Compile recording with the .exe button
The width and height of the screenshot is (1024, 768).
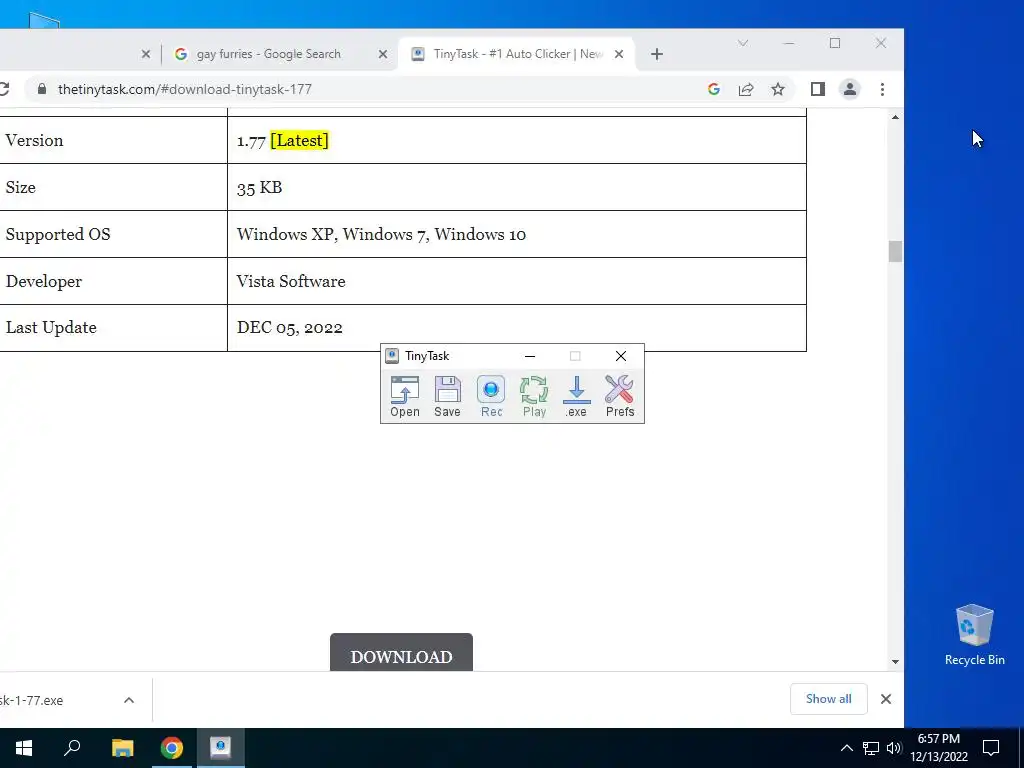(576, 396)
